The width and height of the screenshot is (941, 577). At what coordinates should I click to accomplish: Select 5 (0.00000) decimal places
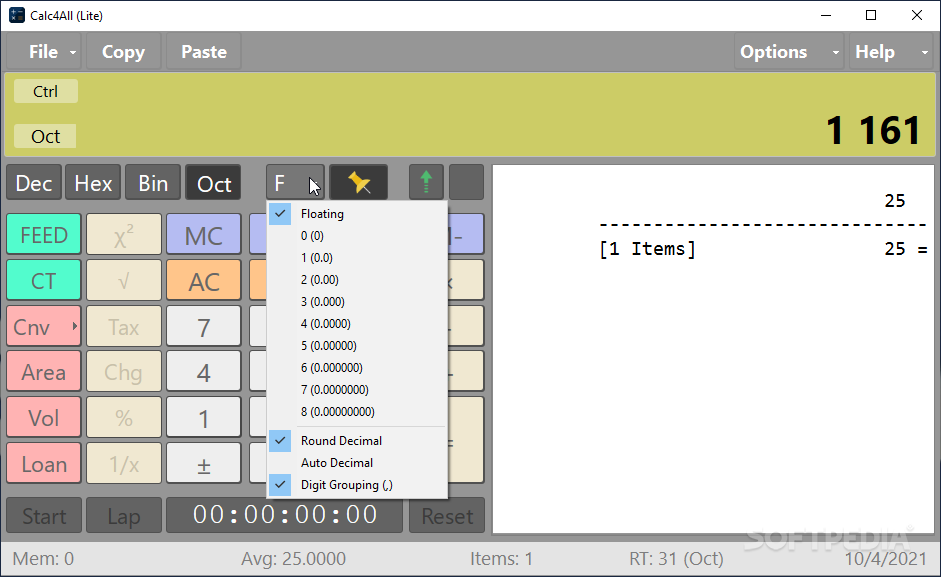pos(358,346)
